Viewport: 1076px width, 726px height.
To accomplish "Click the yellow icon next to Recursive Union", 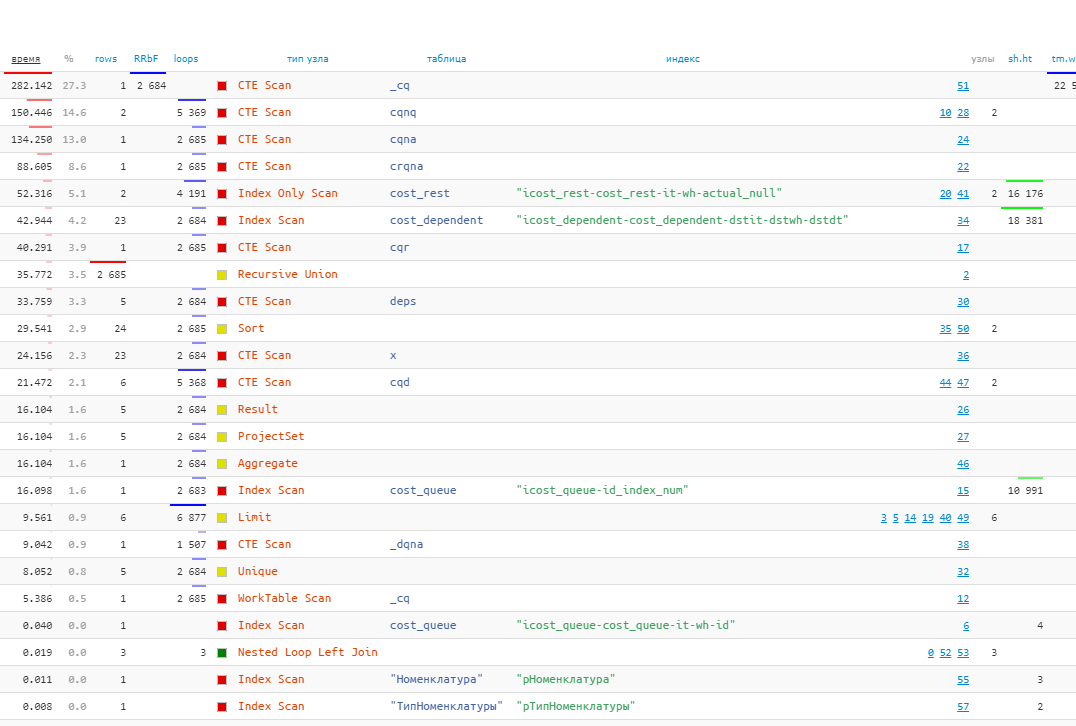I will click(222, 274).
